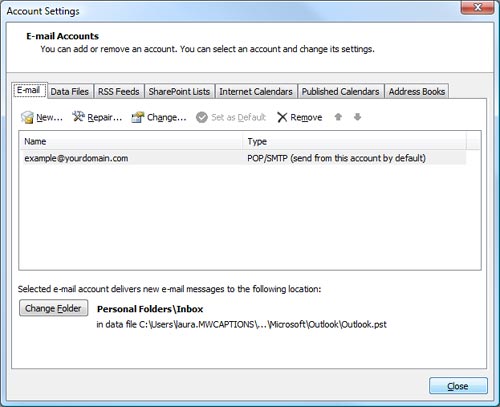This screenshot has width=500, height=407.
Task: Move account up with the up arrow
Action: tap(338, 117)
